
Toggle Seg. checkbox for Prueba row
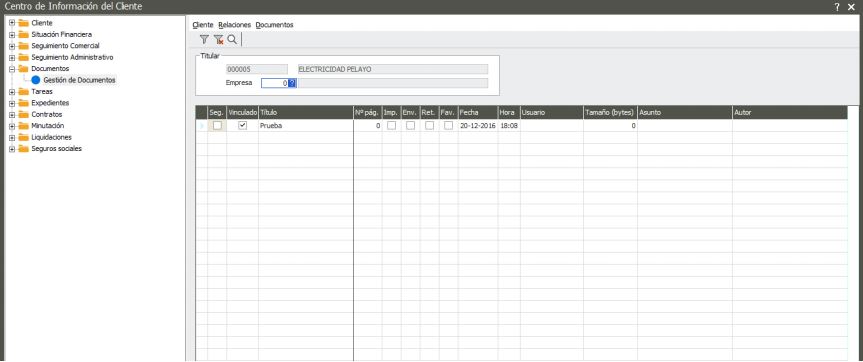tap(217, 125)
